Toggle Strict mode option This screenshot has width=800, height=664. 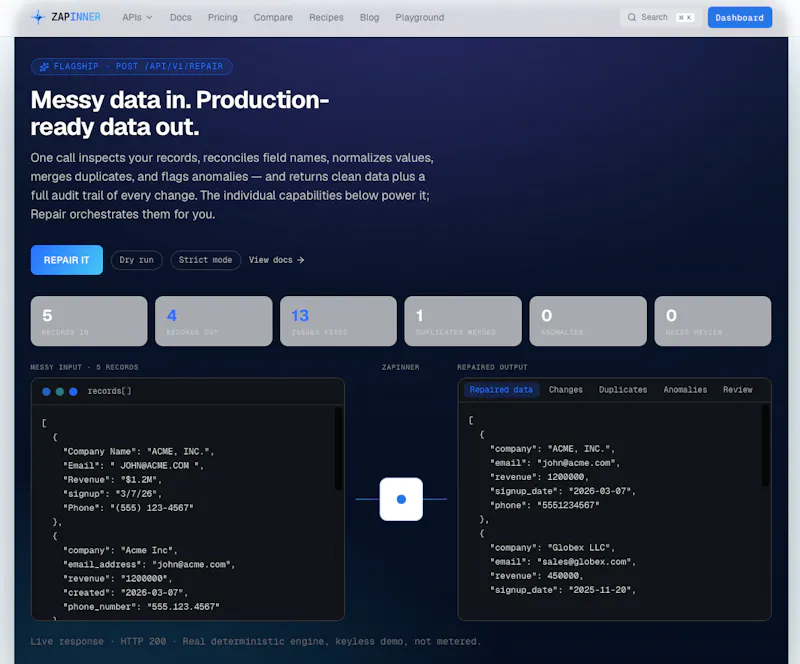pos(205,260)
